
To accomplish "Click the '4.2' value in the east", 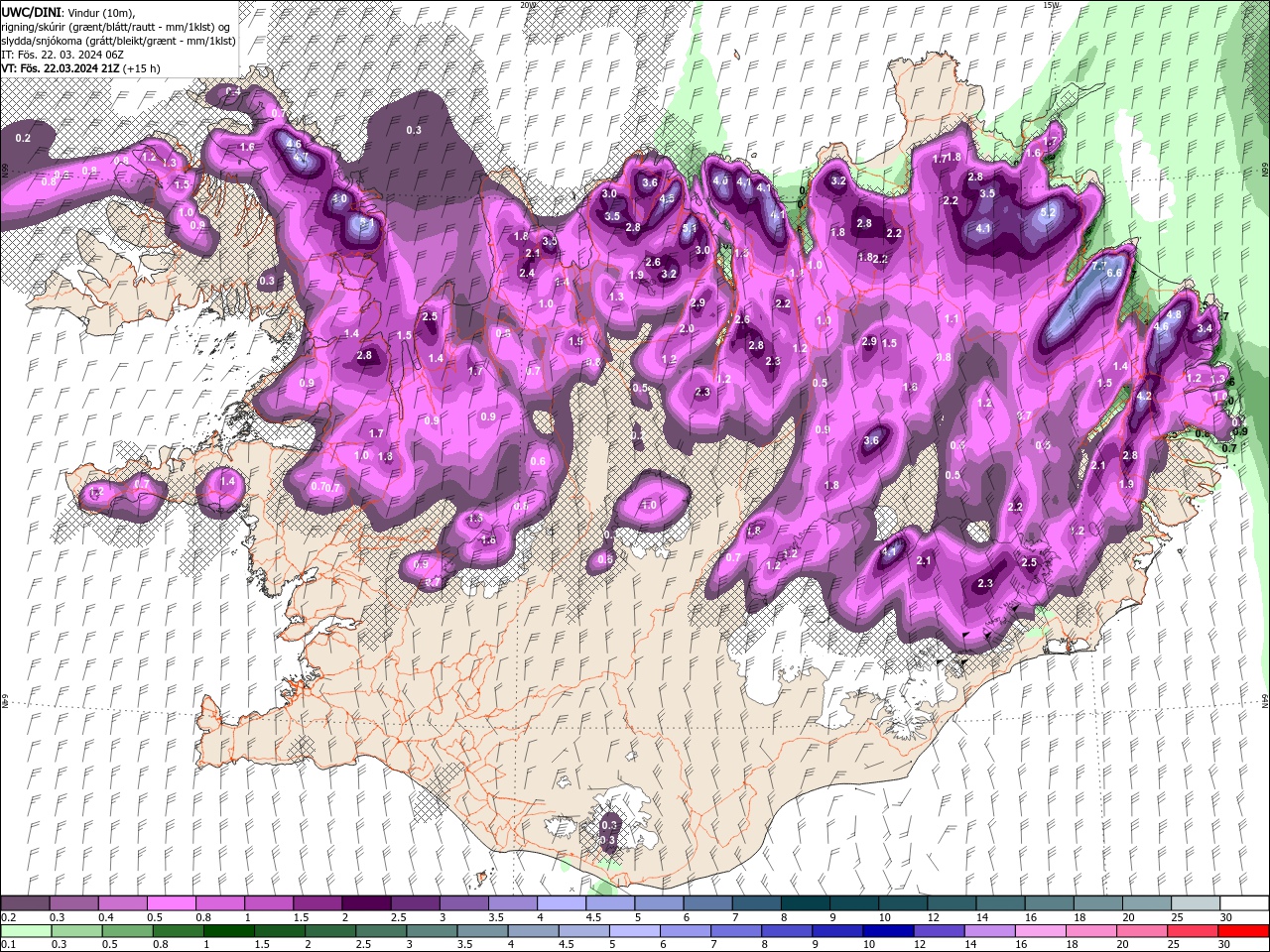I will pyautogui.click(x=1144, y=396).
